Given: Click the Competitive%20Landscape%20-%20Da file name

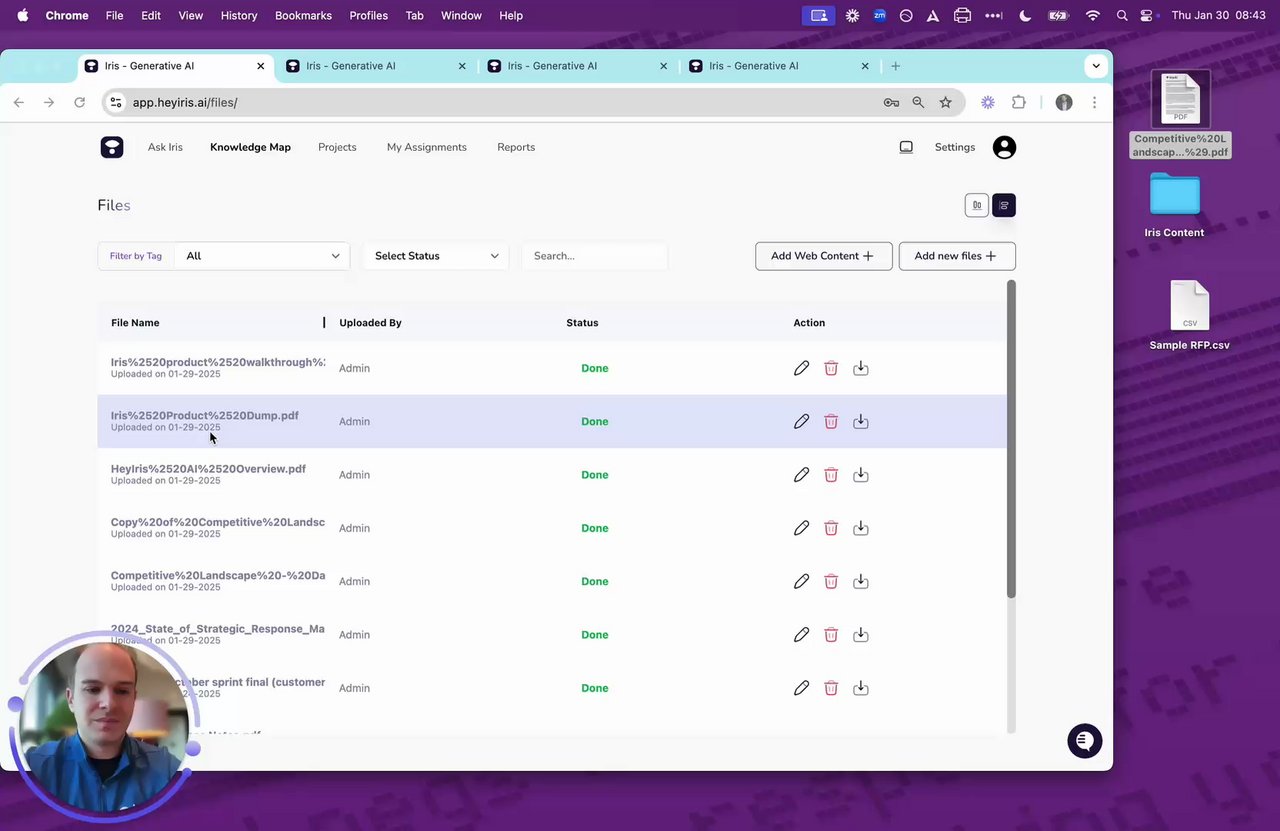Looking at the screenshot, I should click(218, 575).
